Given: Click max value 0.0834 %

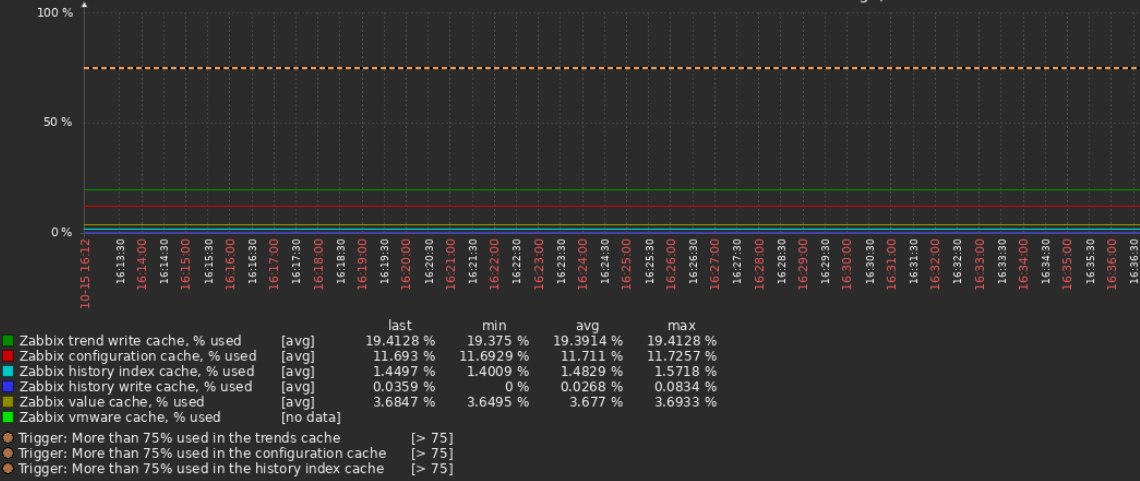Looking at the screenshot, I should click(686, 387).
